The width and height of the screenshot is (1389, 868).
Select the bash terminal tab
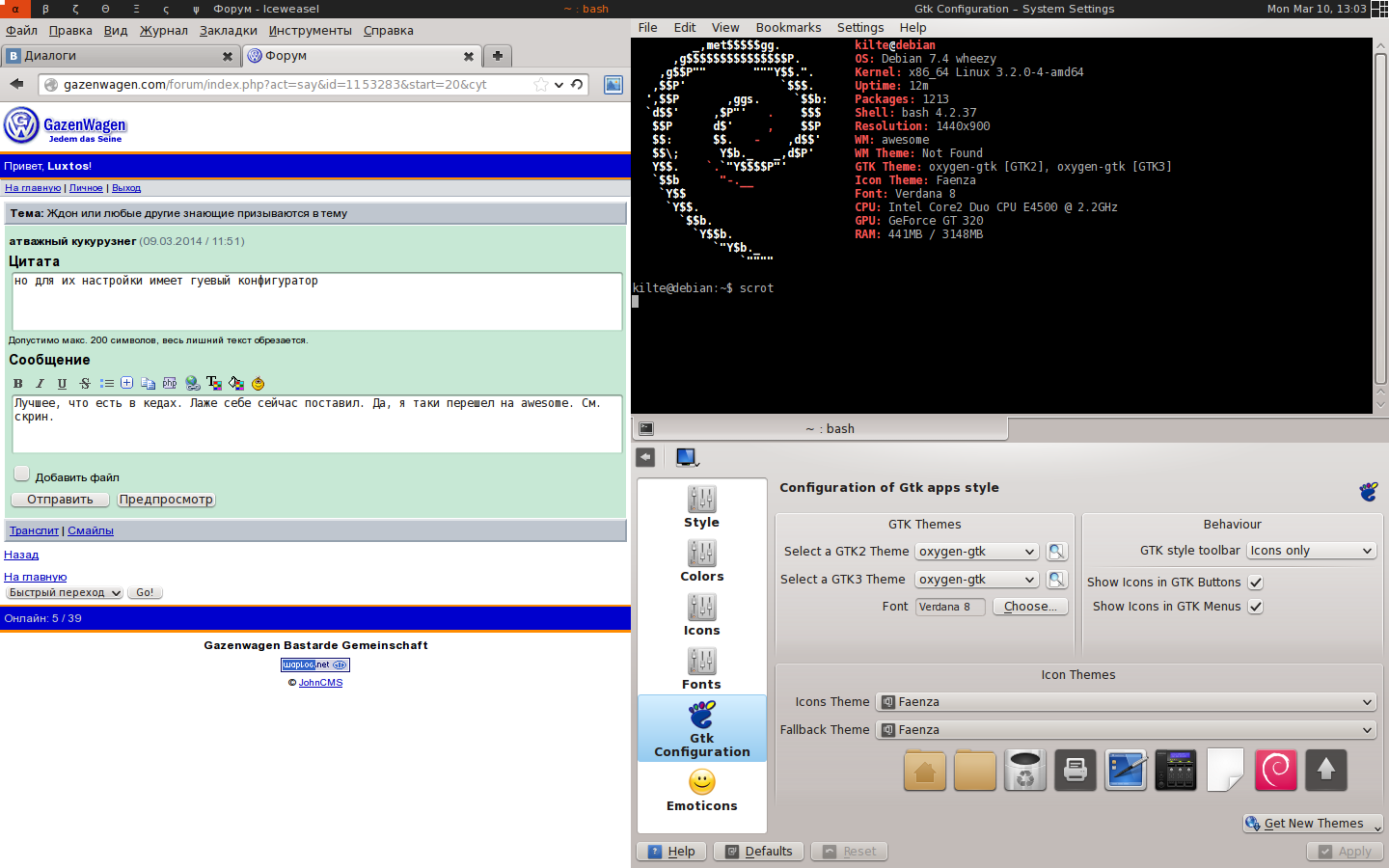click(820, 428)
